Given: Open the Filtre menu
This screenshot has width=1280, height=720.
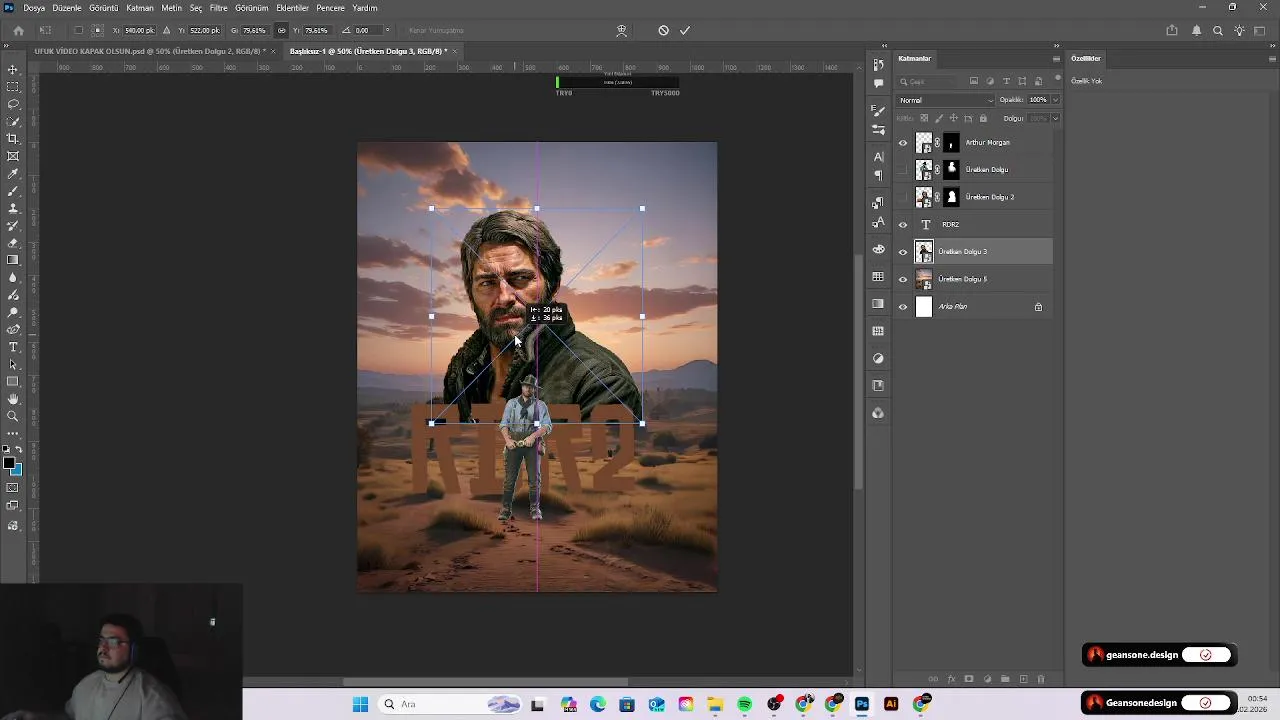Looking at the screenshot, I should [218, 8].
